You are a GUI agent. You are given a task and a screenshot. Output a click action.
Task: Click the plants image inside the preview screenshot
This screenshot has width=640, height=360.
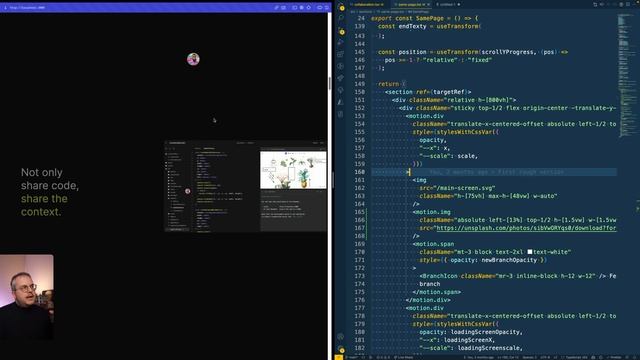click(x=293, y=170)
